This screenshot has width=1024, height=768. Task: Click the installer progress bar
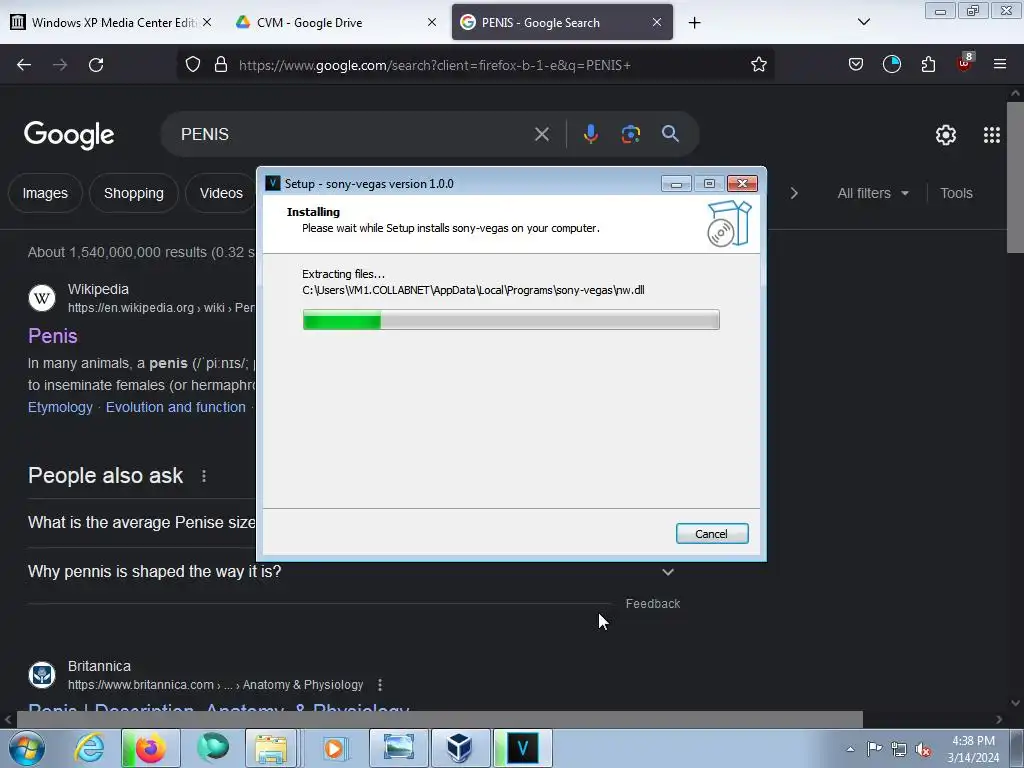[x=511, y=320]
